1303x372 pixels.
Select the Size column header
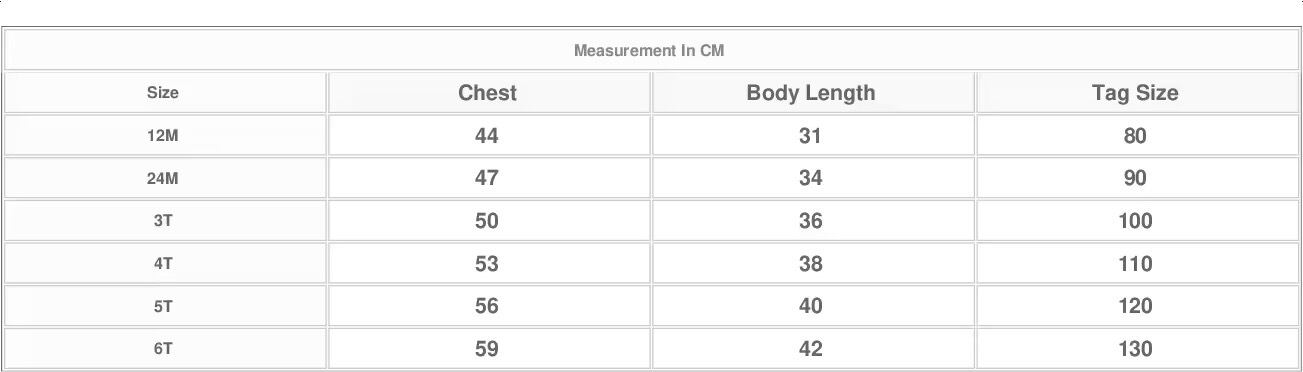click(x=164, y=93)
